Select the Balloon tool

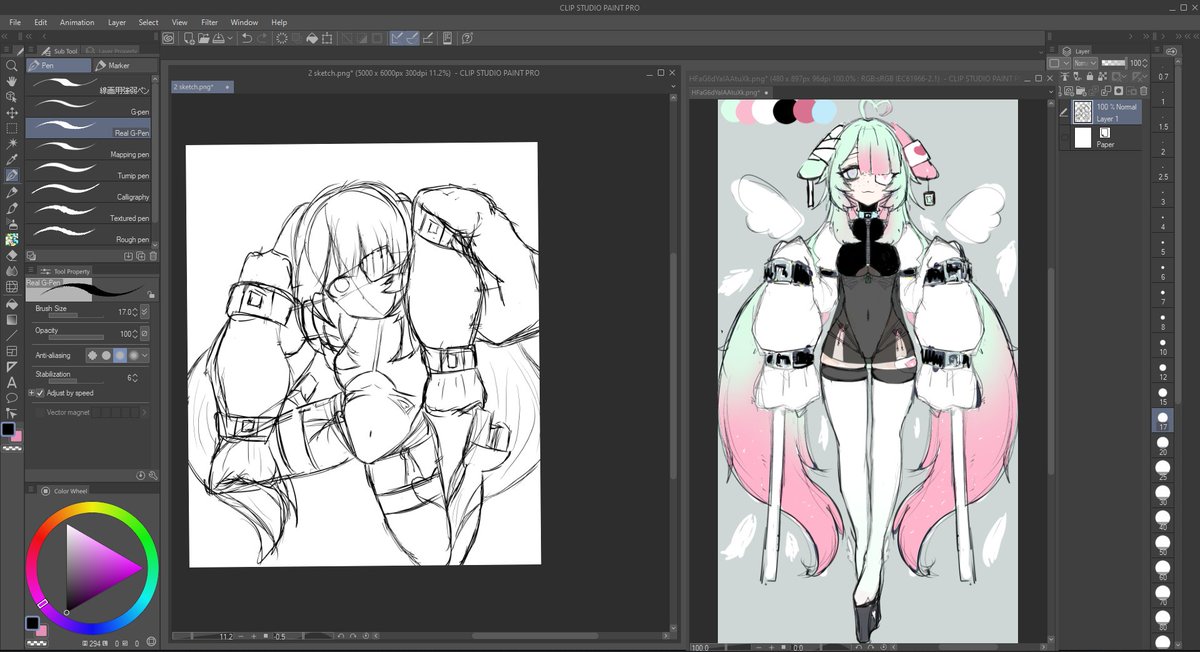pos(11,398)
